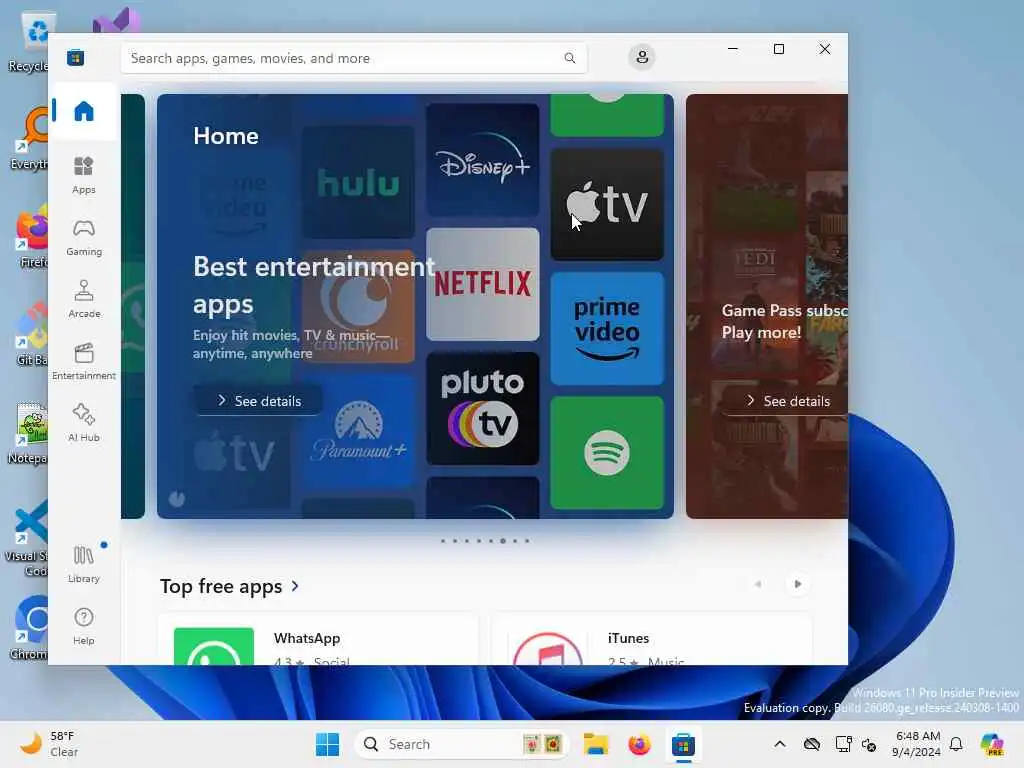Click the OneDrive cloud tray icon
1024x768 pixels.
(x=812, y=744)
